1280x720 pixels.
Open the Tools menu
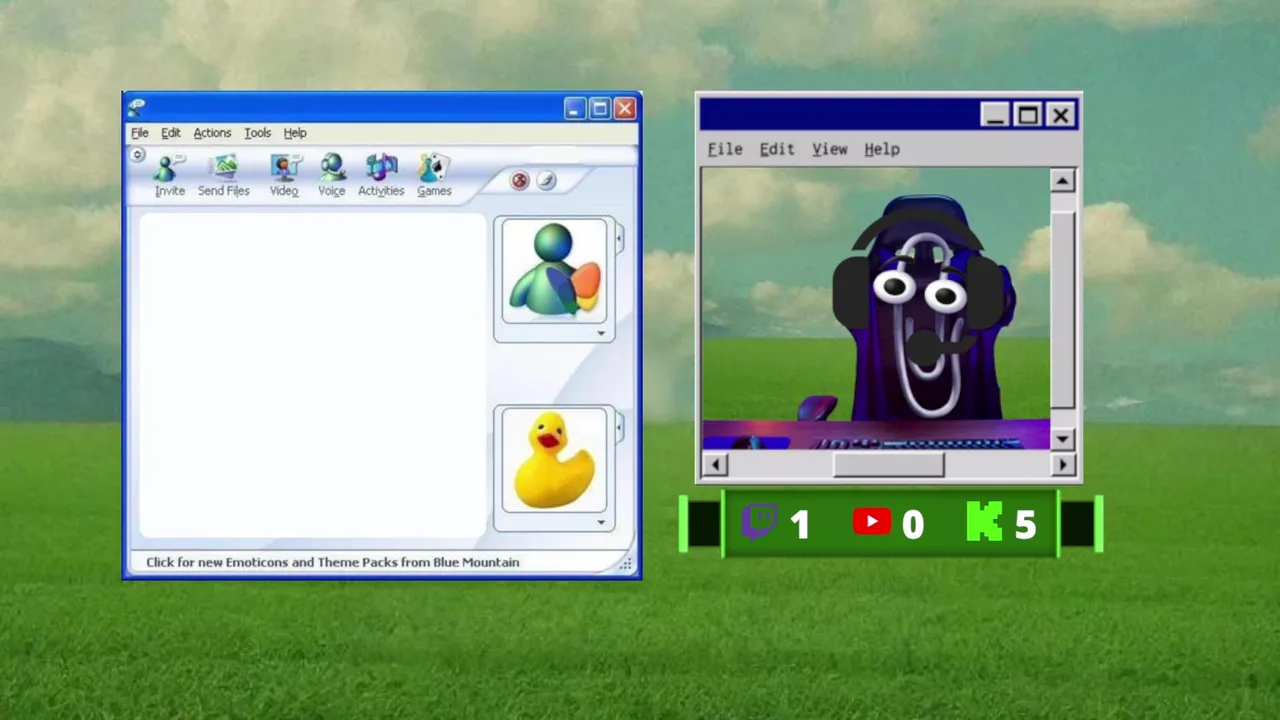[x=257, y=133]
